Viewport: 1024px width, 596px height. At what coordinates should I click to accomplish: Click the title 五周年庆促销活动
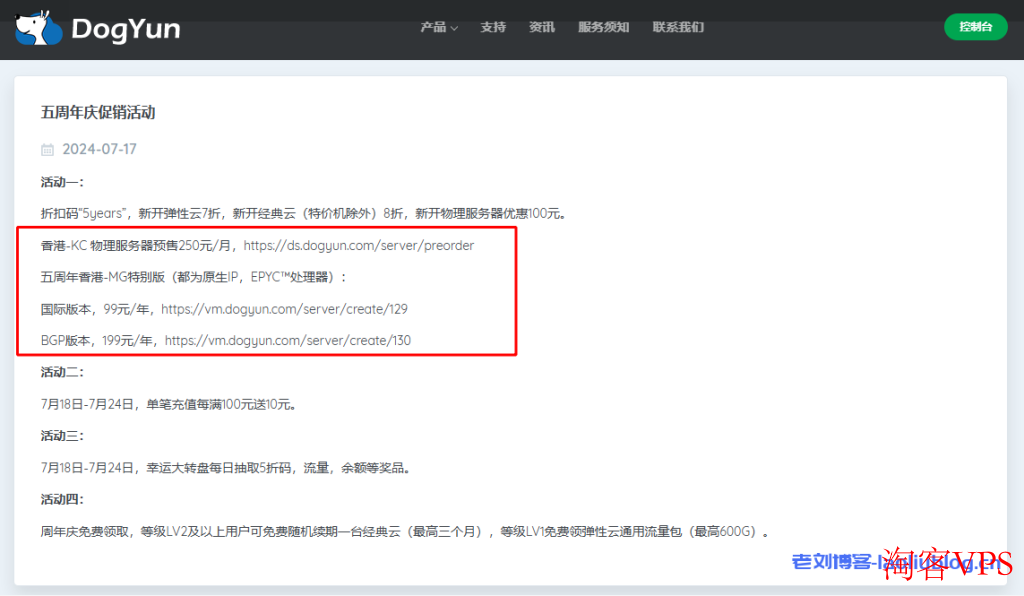click(98, 113)
